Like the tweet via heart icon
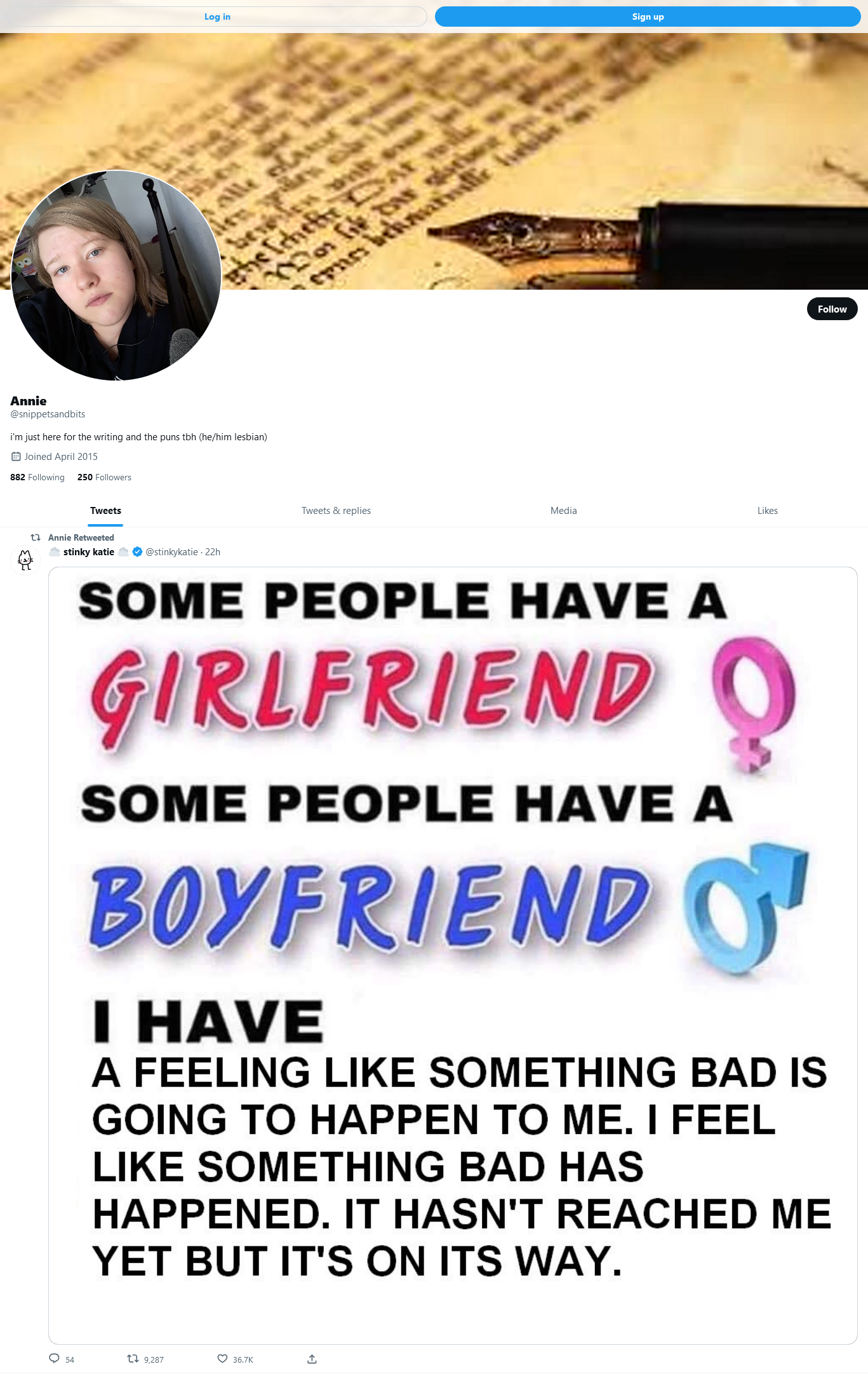The image size is (868, 1376). pos(222,1358)
